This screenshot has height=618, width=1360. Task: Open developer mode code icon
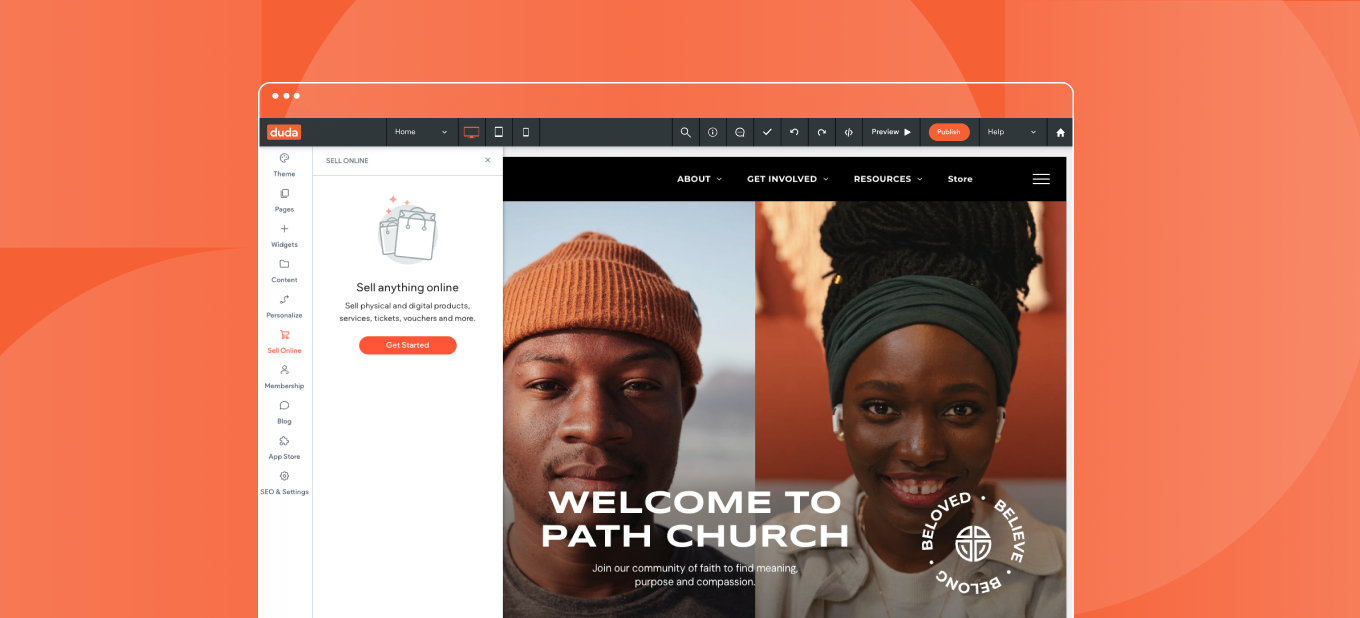coord(848,132)
